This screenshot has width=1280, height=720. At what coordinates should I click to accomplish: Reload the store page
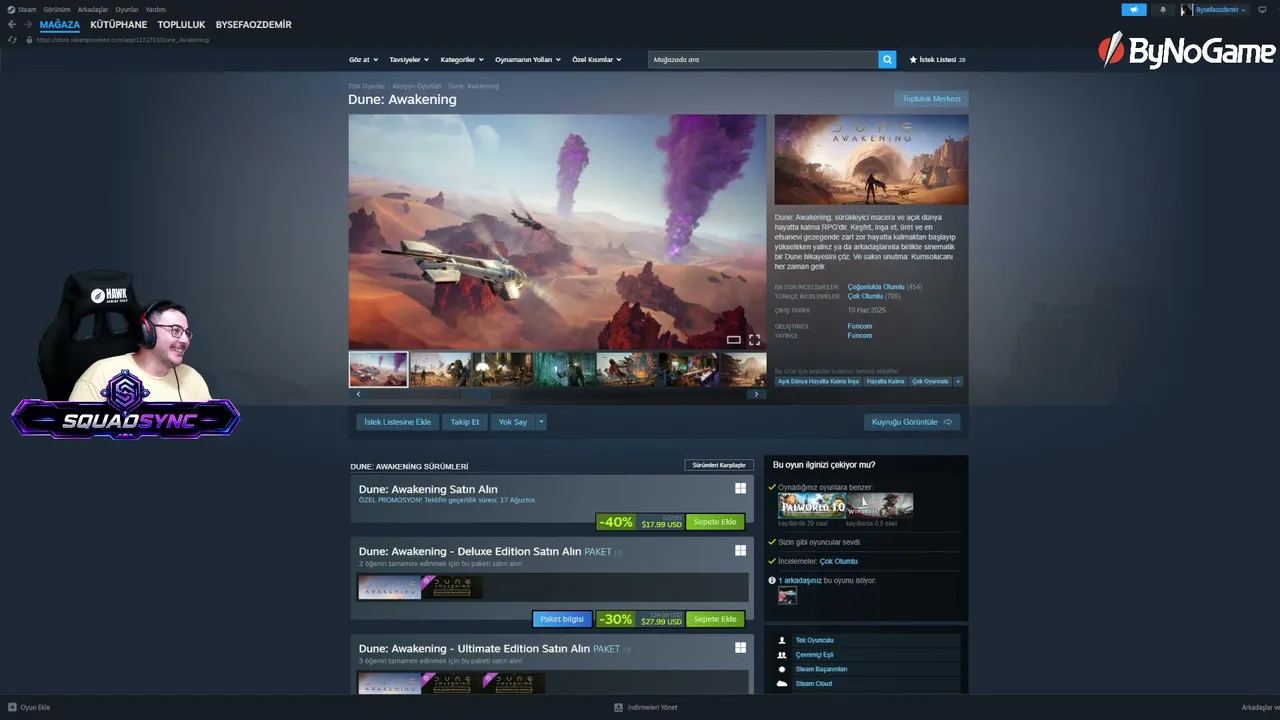point(12,40)
